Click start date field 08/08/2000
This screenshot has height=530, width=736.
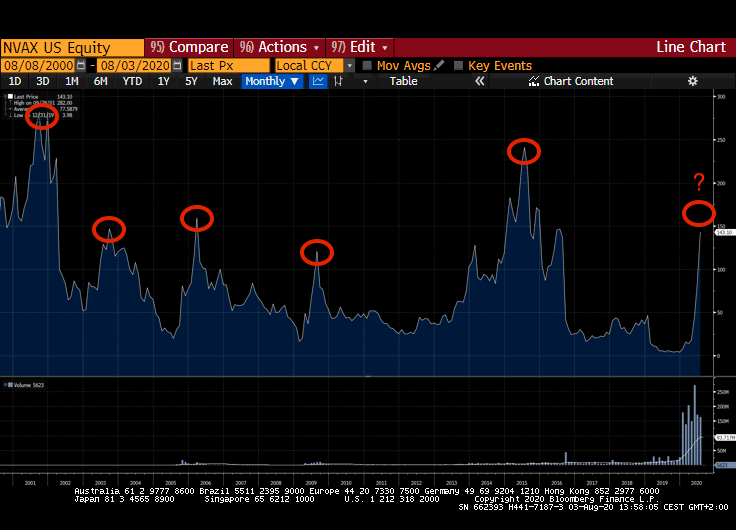point(38,65)
